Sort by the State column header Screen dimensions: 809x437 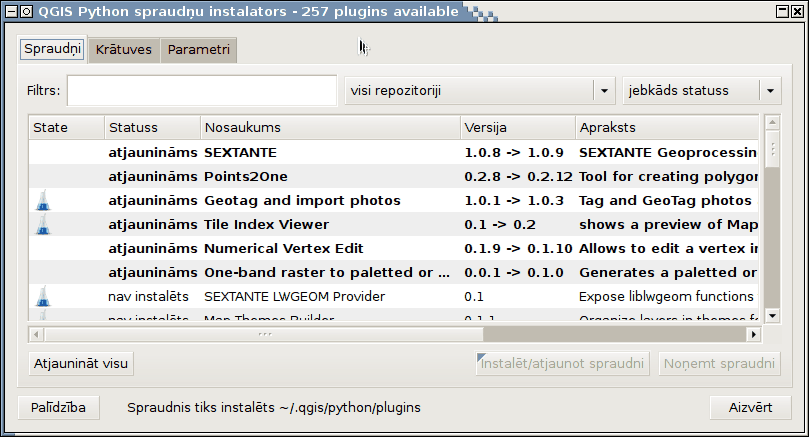67,127
